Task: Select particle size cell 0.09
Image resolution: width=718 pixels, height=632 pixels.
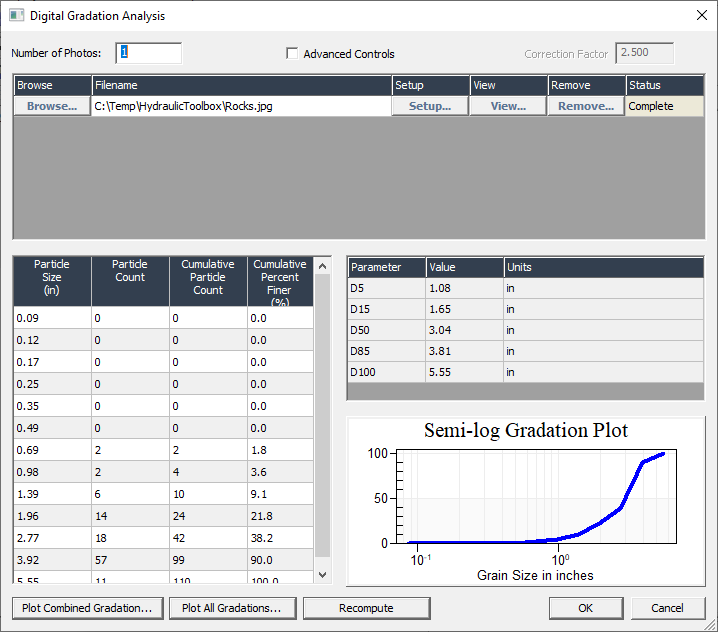Action: 52,318
